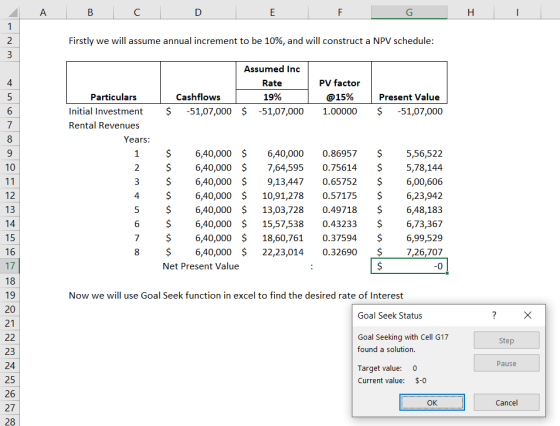Select column A header

(x=43, y=12)
